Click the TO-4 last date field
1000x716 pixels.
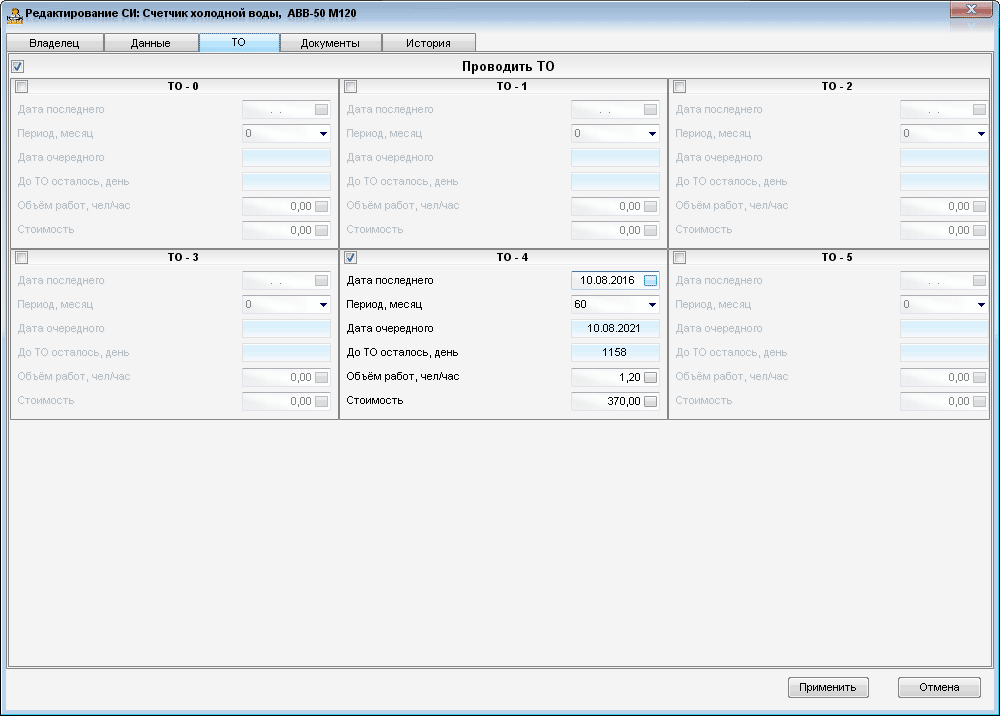click(x=606, y=281)
